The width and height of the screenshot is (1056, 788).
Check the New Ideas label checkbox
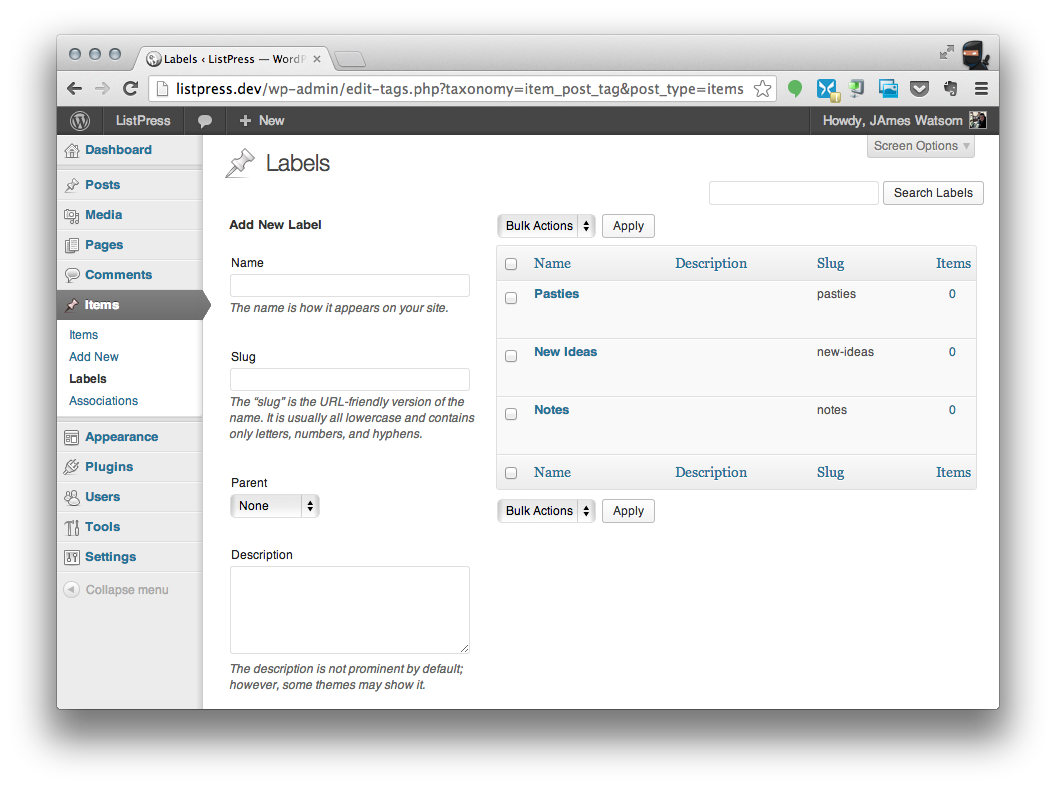point(511,356)
